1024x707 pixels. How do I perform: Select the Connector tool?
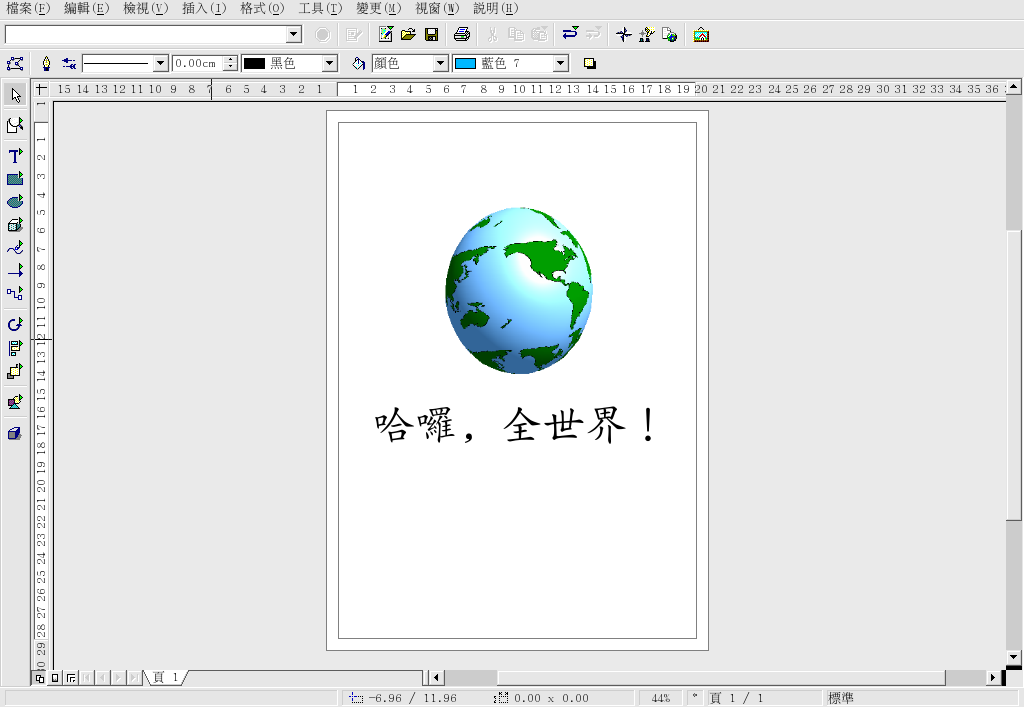[15, 293]
